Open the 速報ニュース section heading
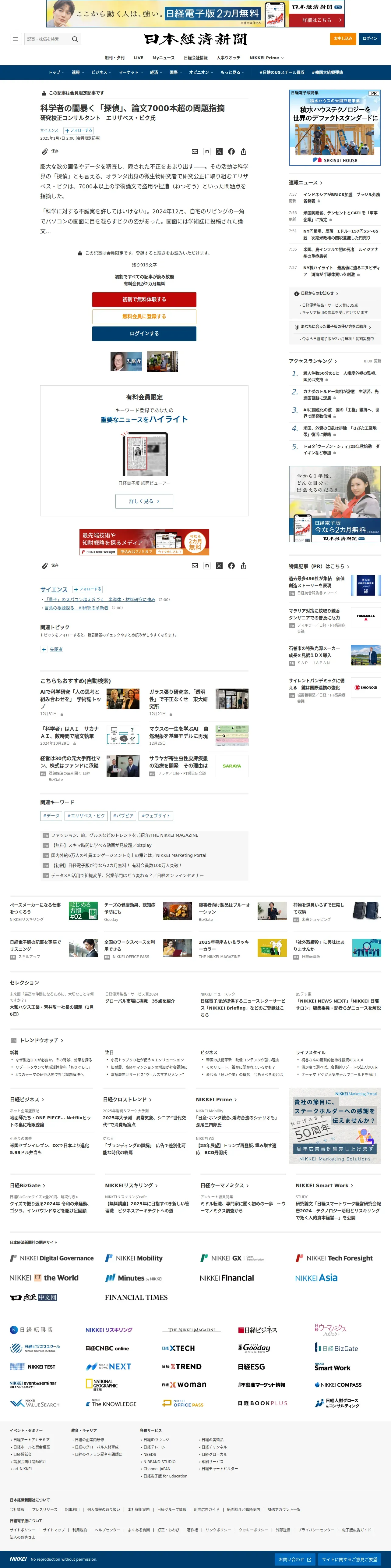This screenshot has width=391, height=1568. [305, 183]
